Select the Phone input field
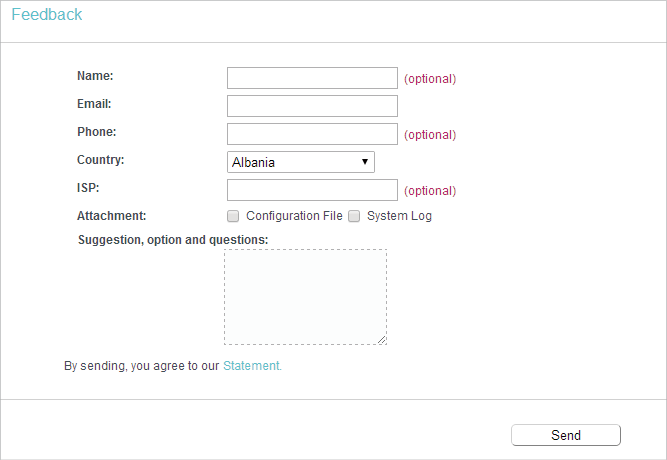The width and height of the screenshot is (667, 460). 312,134
